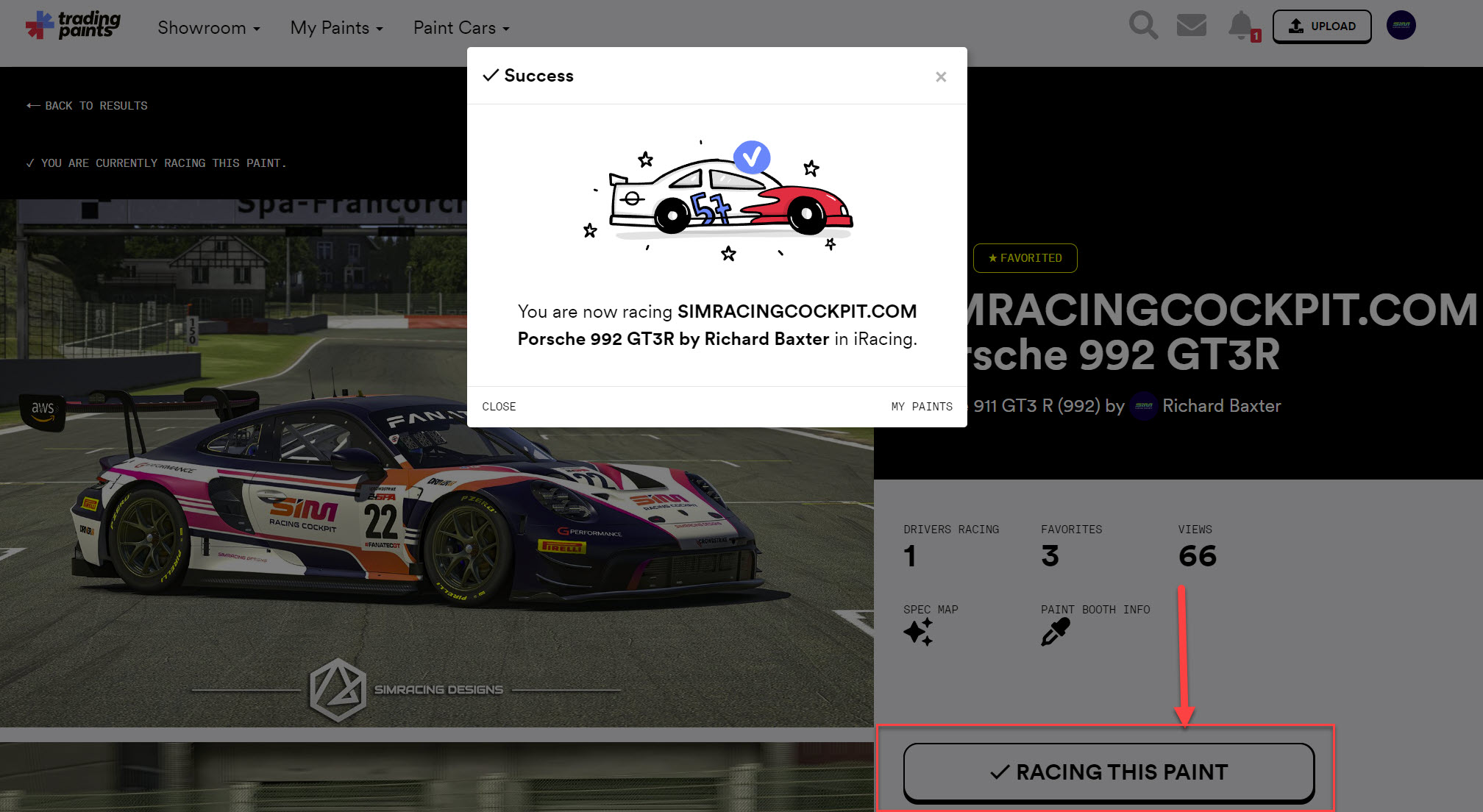Click Richard Baxter's circular avatar badge
This screenshot has width=1483, height=812.
tap(1145, 406)
